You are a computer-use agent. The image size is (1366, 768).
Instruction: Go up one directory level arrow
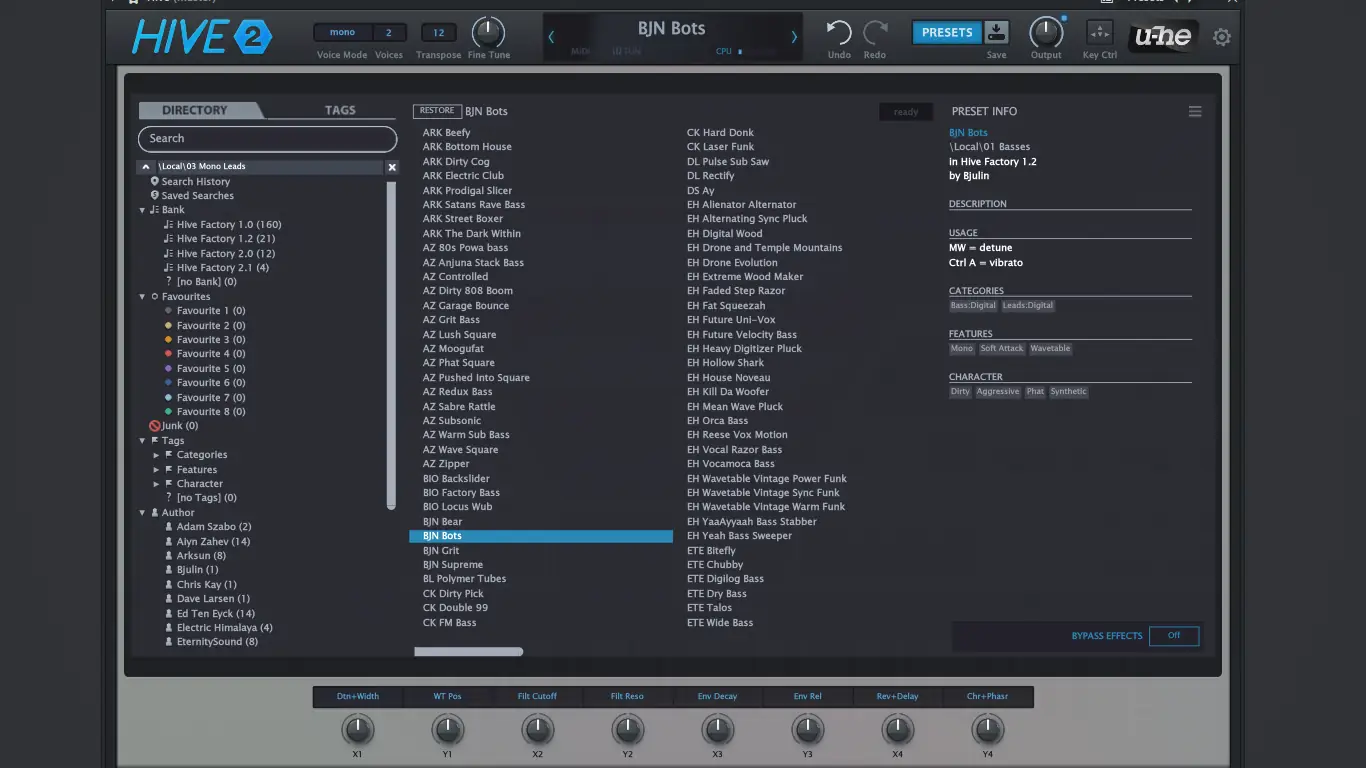(146, 167)
